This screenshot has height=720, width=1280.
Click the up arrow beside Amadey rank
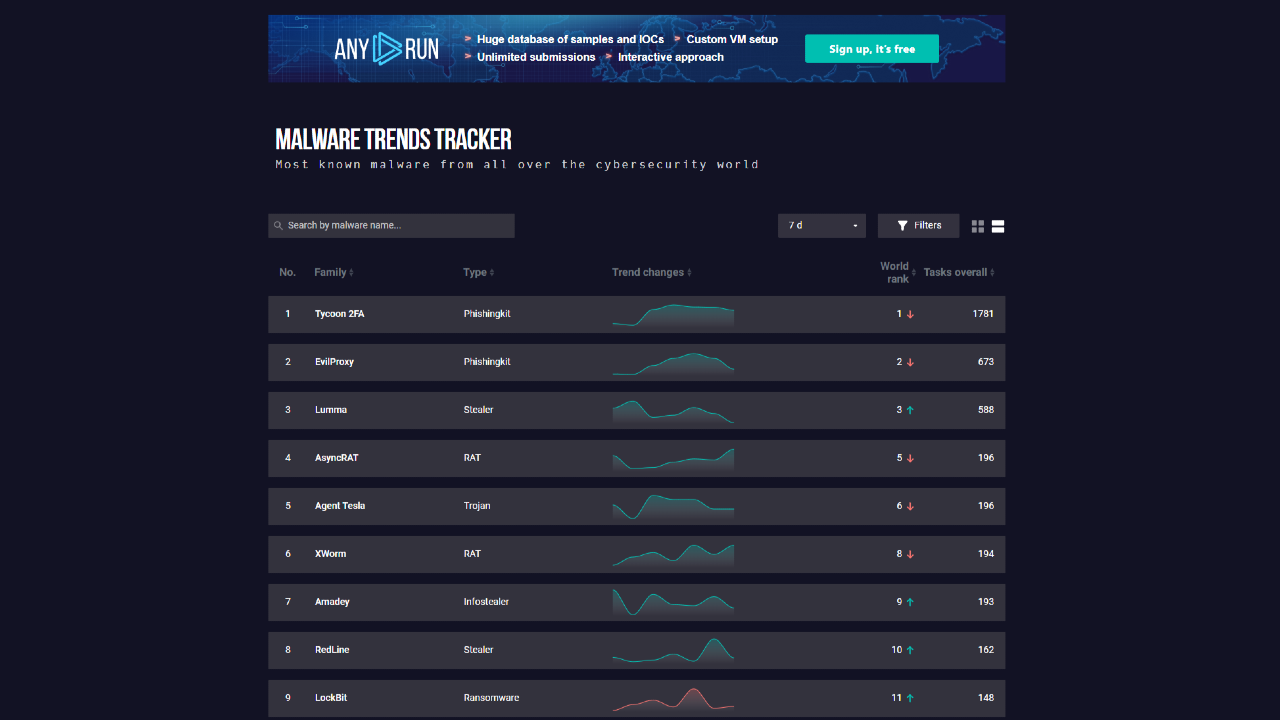point(910,602)
